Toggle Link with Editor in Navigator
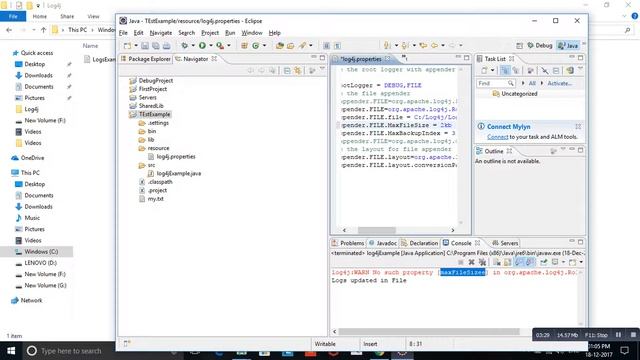Image resolution: width=640 pixels, height=360 pixels. coord(298,71)
